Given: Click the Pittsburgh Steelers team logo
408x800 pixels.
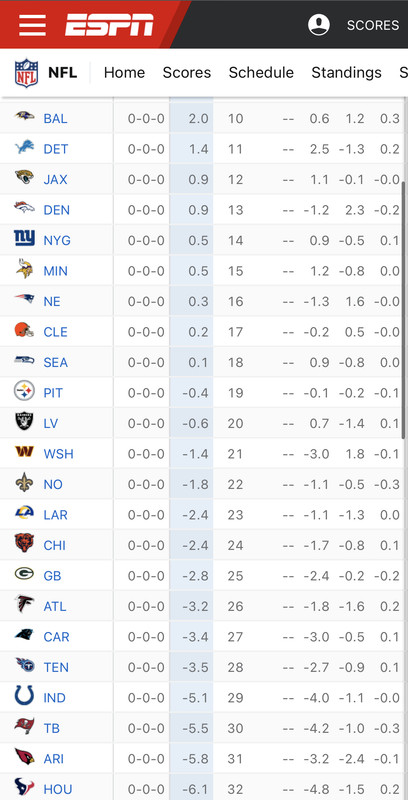Looking at the screenshot, I should [24, 391].
